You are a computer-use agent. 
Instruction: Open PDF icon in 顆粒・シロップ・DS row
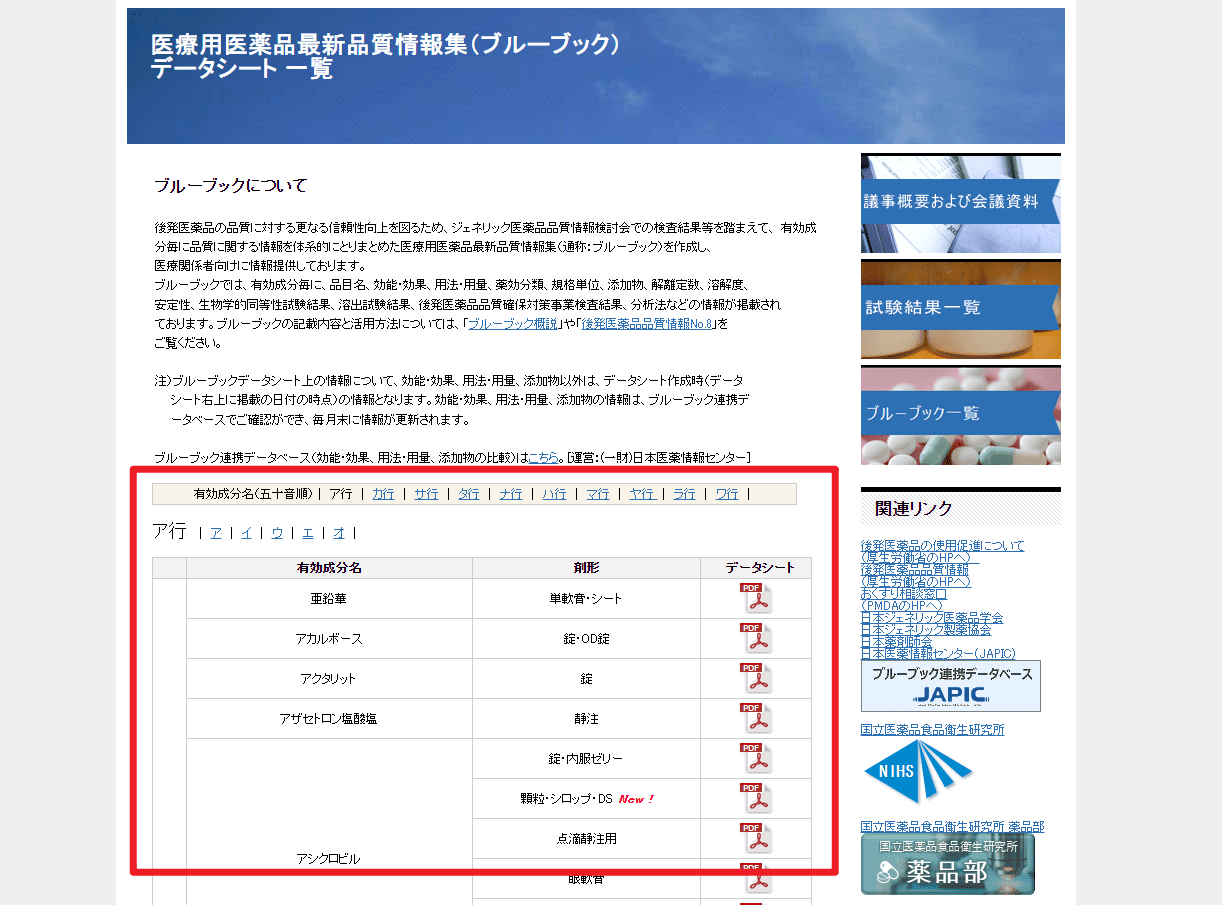(x=756, y=798)
